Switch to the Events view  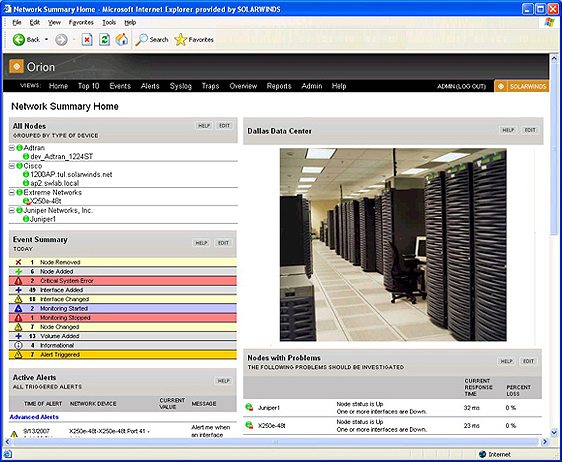coord(120,86)
